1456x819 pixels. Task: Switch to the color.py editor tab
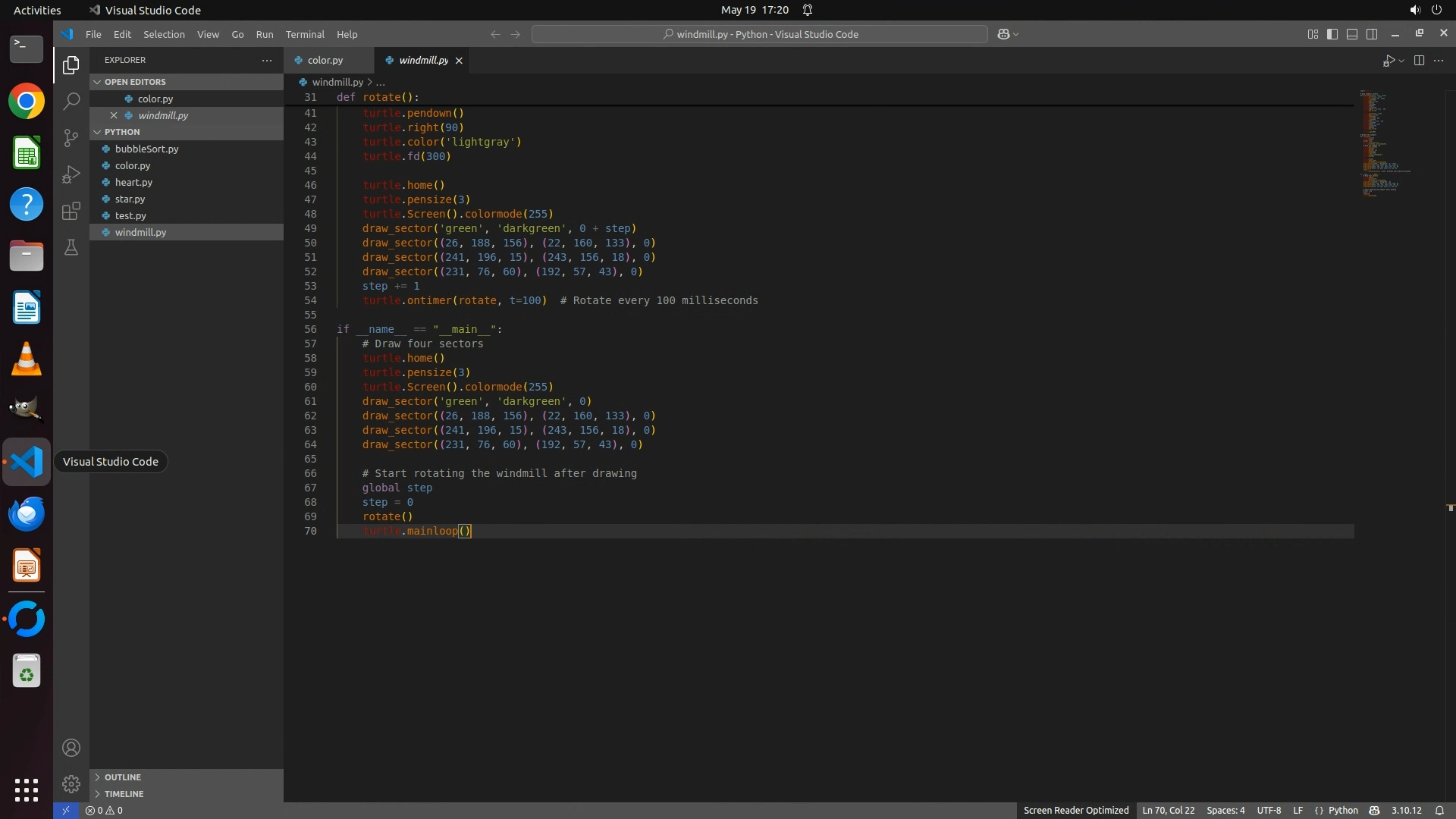(x=325, y=61)
